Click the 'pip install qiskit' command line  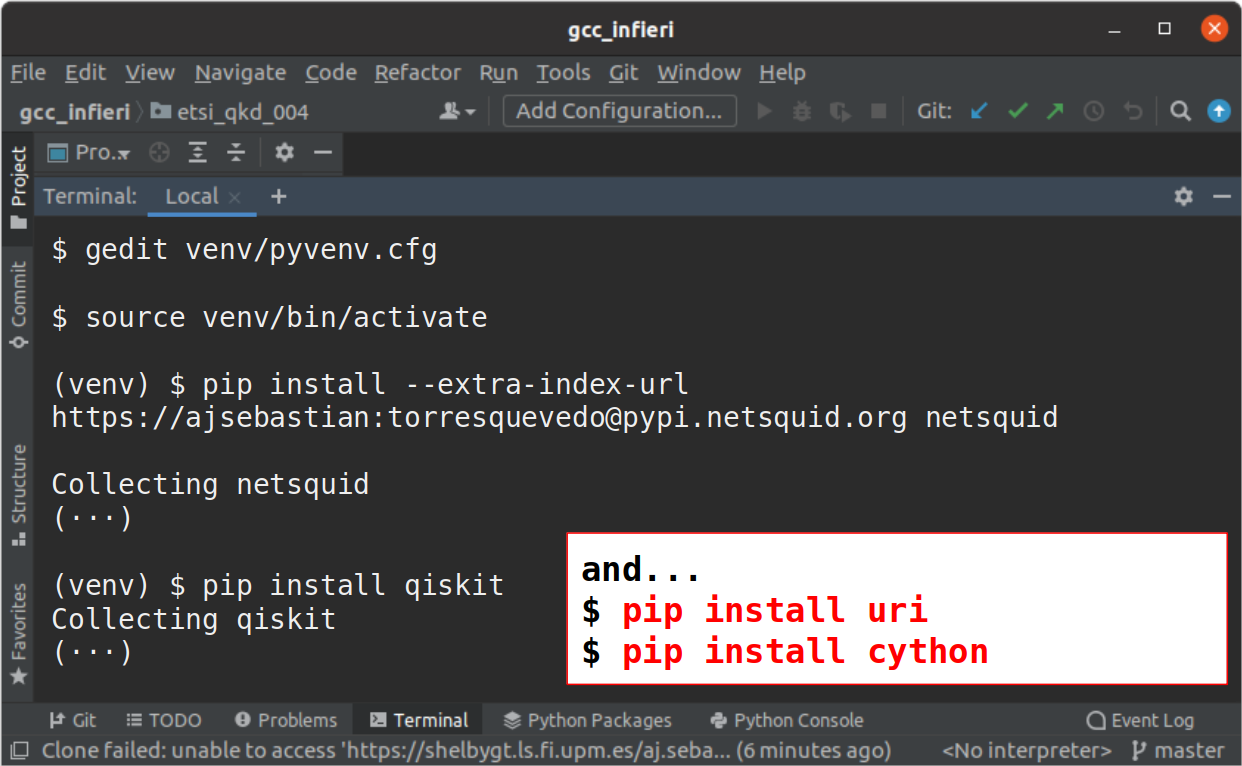pyautogui.click(x=278, y=584)
